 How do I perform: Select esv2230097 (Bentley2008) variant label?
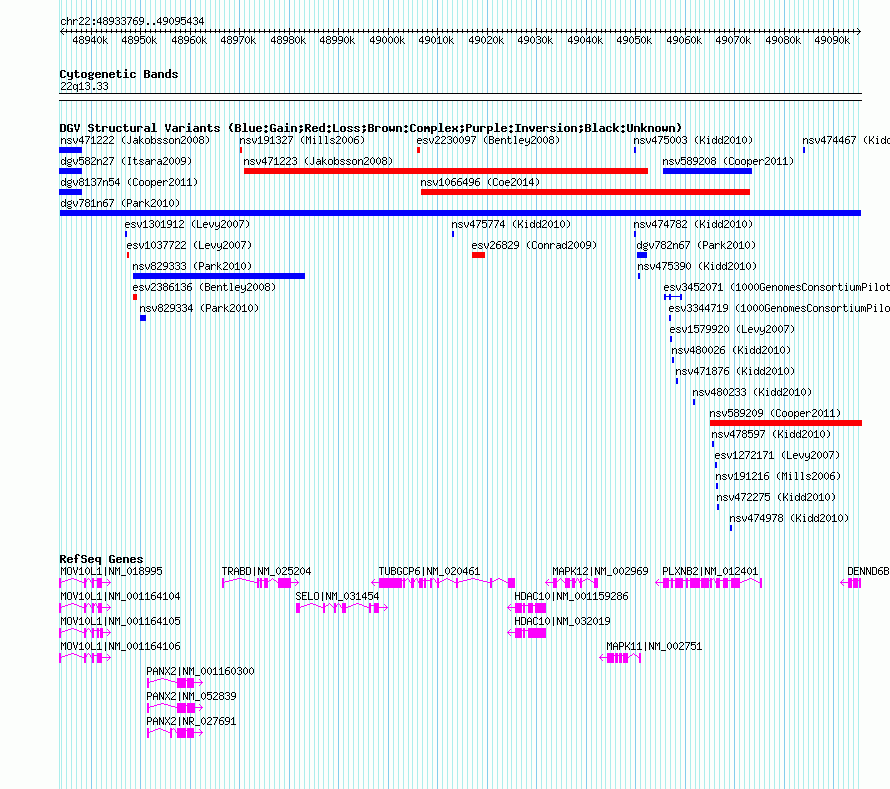[488, 140]
